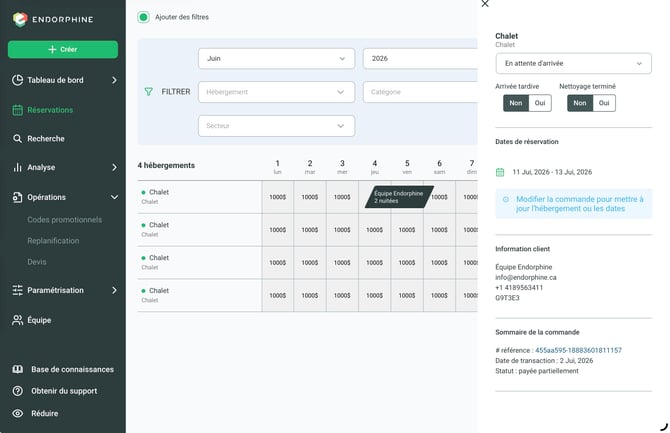This screenshot has height=433, width=670.
Task: Select Codes promotionnels submenu item
Action: [x=65, y=220]
